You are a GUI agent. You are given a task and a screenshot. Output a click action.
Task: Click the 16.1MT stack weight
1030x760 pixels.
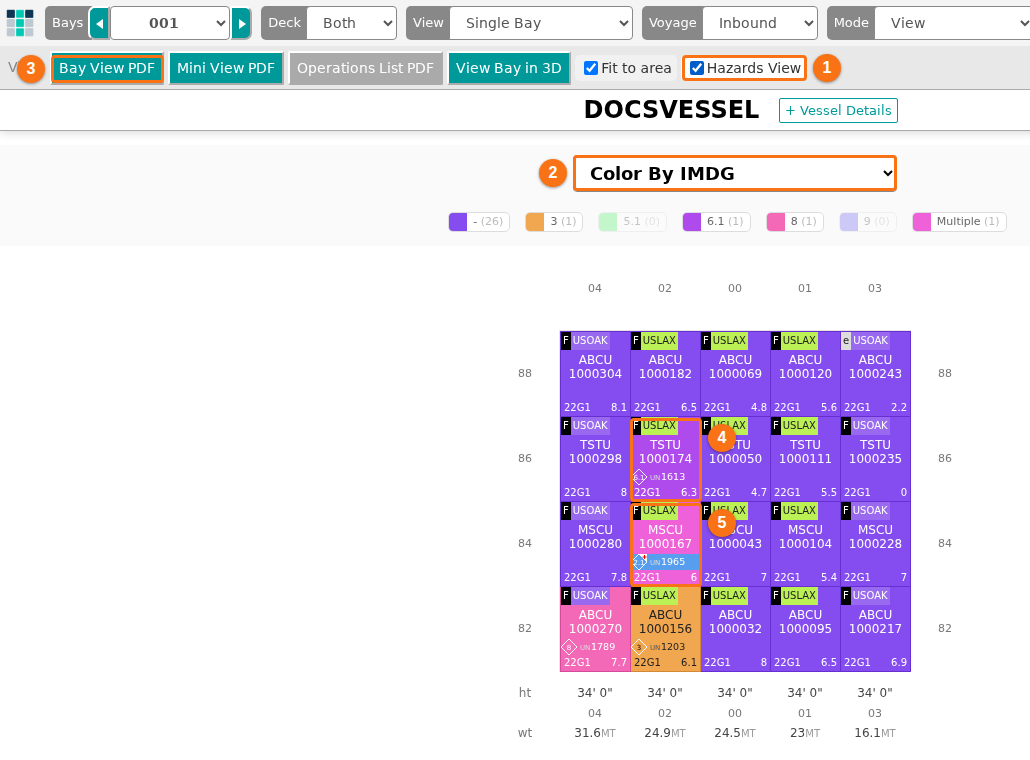(875, 732)
